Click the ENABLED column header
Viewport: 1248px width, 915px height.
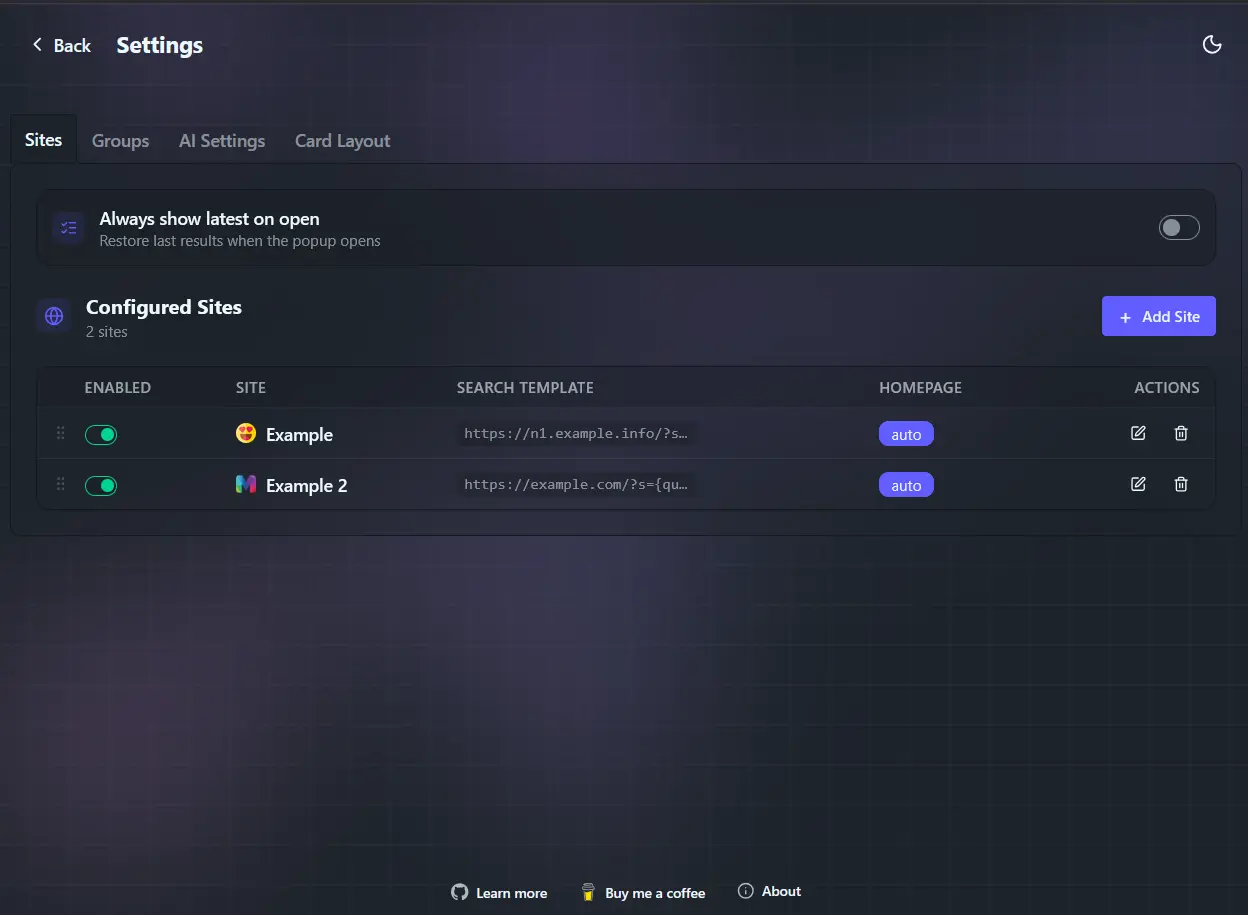117,387
